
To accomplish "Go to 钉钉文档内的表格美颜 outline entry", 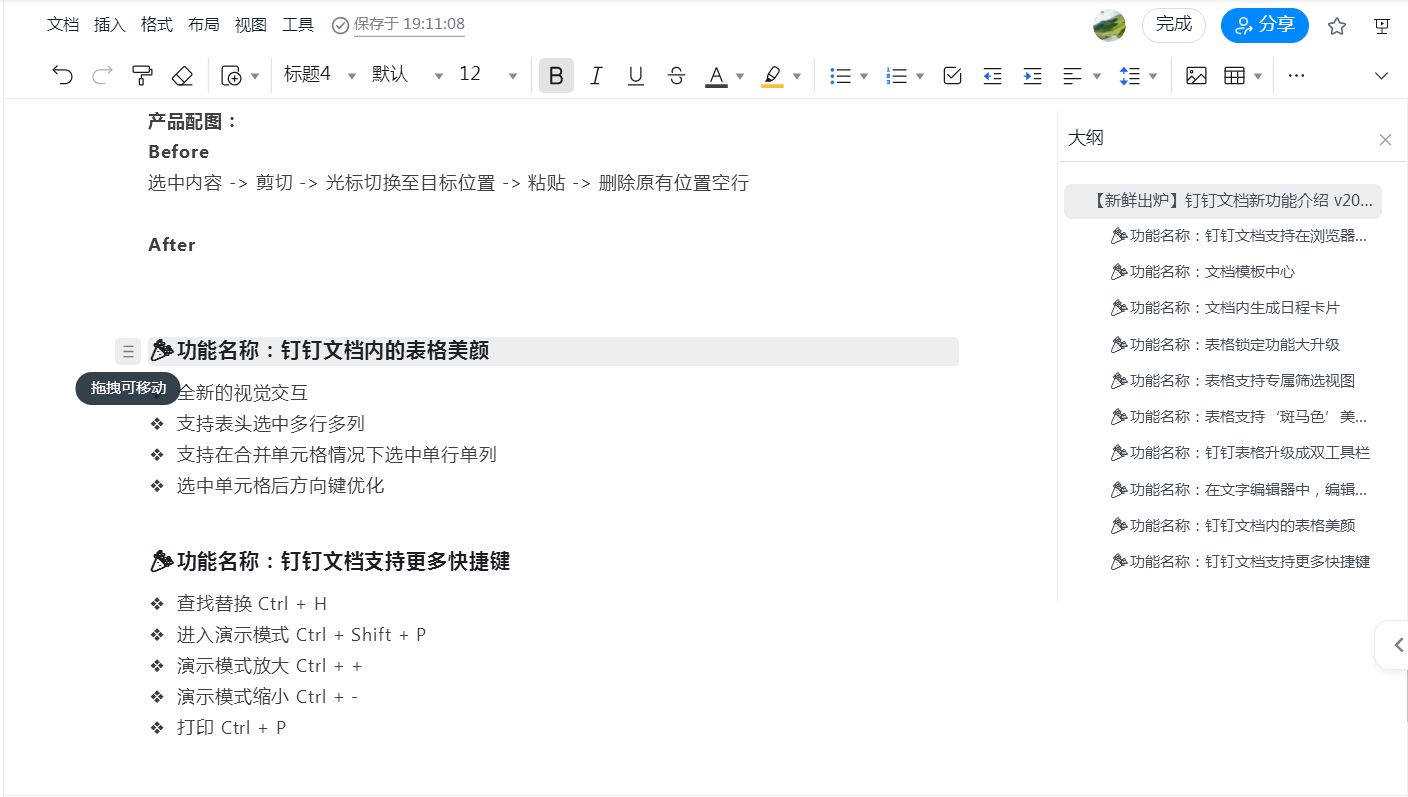I will coord(1240,526).
